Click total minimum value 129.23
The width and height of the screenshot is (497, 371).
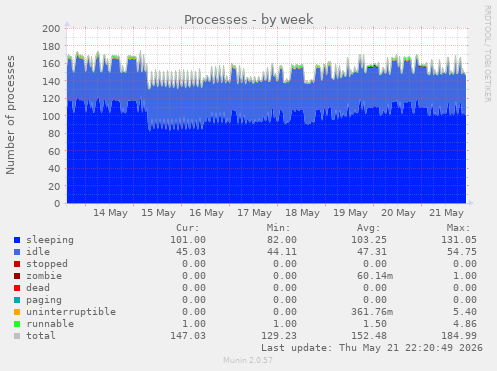tap(279, 336)
